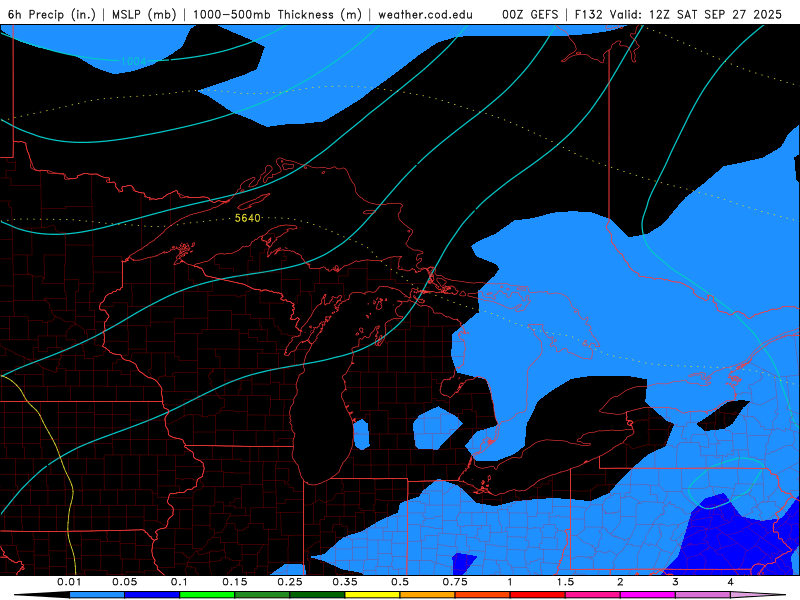The image size is (800, 600).
Task: Click the 1.5 legend value
Action: coord(565,582)
